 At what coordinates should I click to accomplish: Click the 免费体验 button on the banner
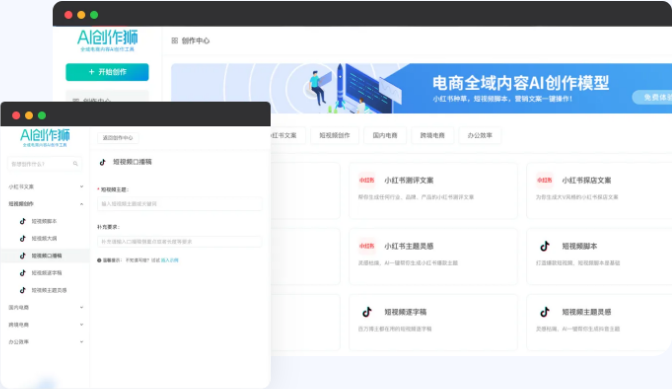click(x=653, y=98)
